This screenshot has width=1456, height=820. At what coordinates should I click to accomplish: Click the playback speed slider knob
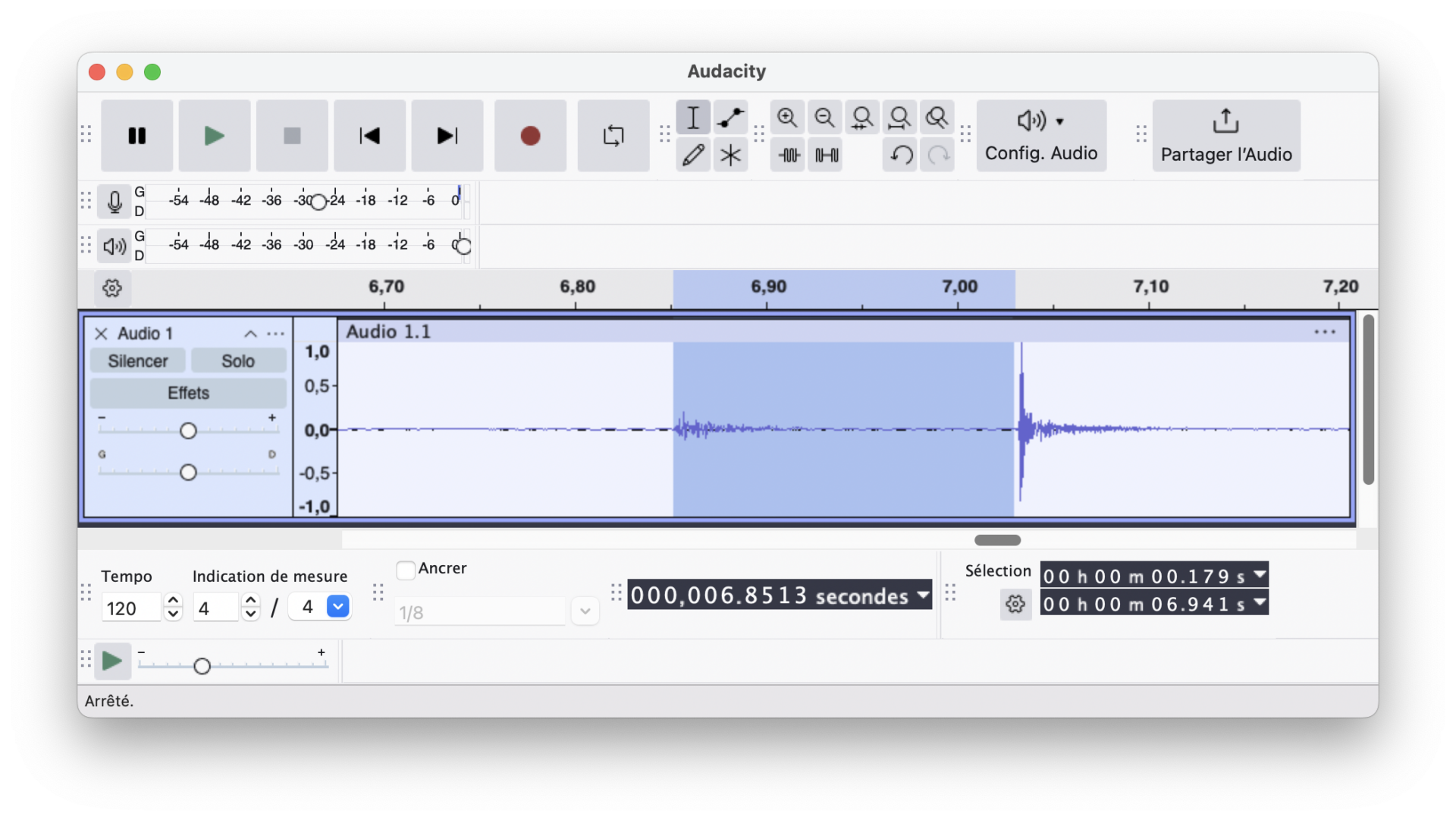202,666
